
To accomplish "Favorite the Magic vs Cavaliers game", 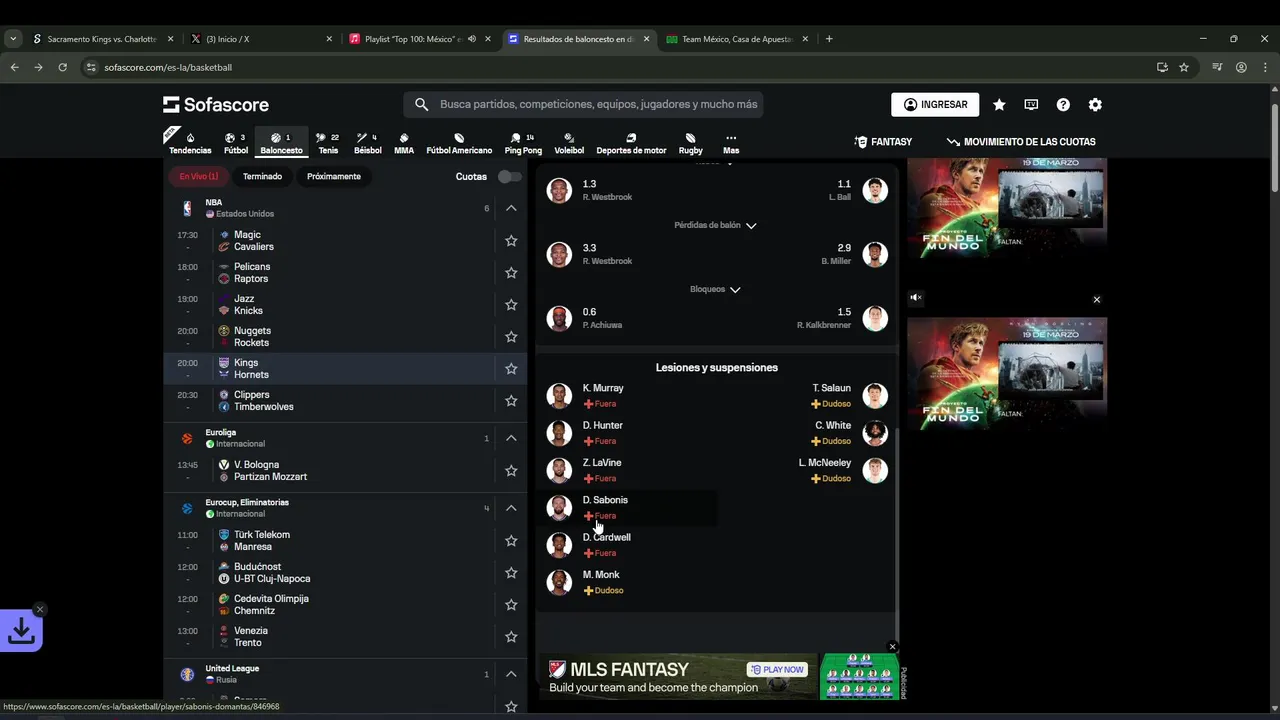I will (511, 241).
